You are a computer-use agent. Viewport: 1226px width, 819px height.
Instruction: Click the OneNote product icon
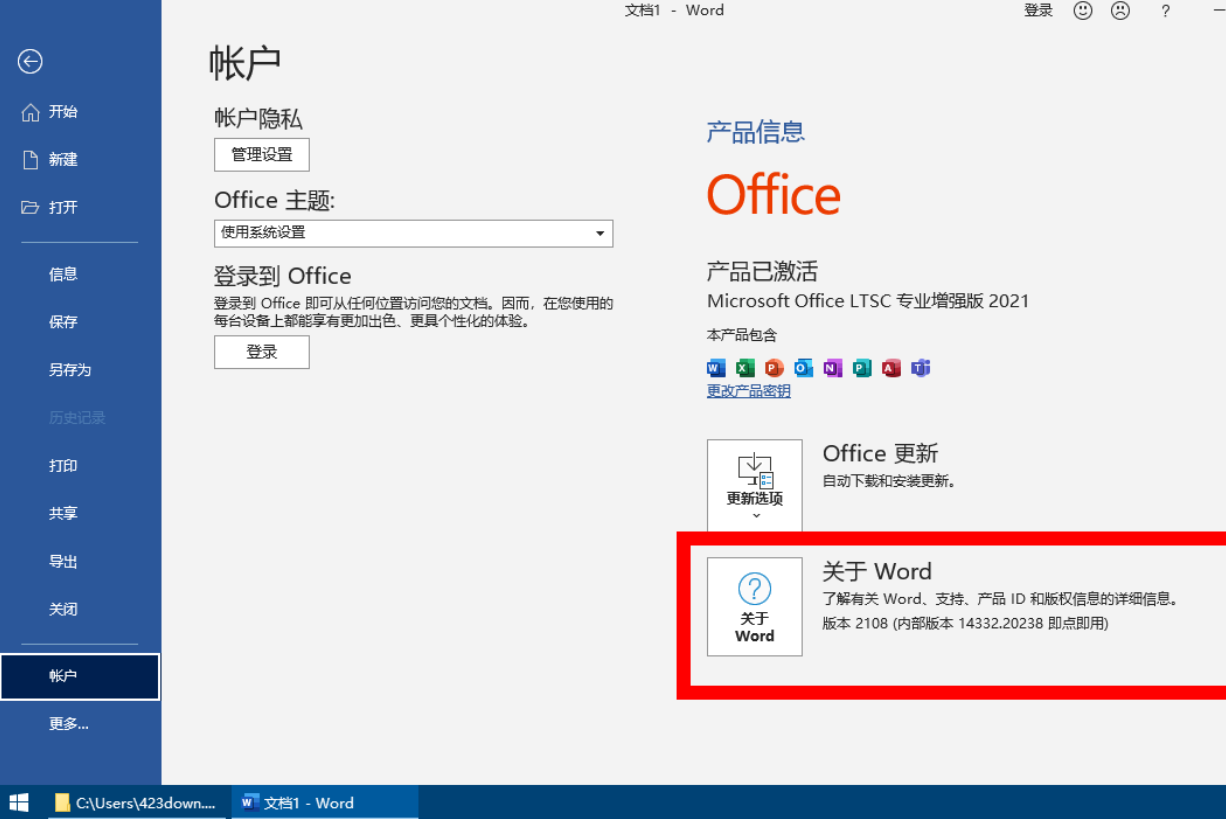pos(832,368)
